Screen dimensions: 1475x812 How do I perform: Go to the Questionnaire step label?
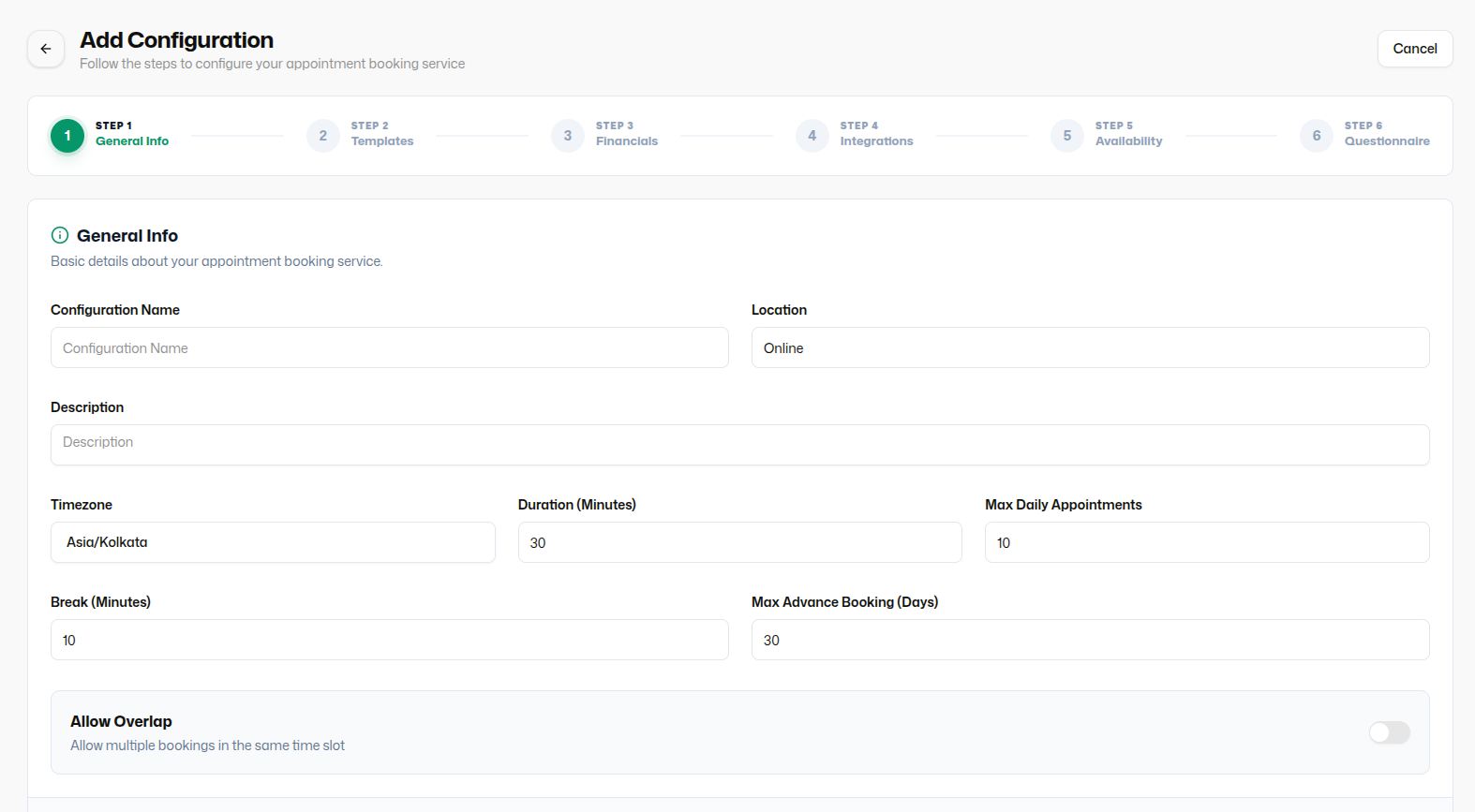click(x=1387, y=141)
